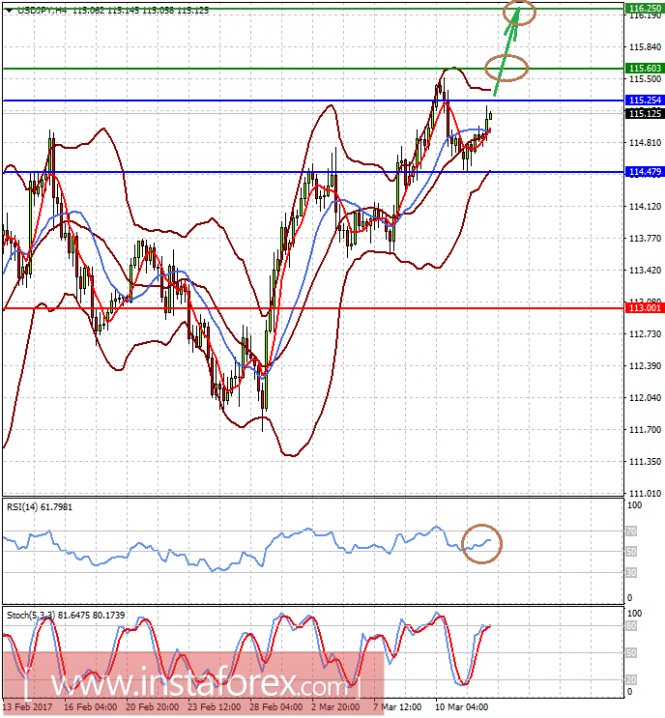Select the green 115.603 level label
This screenshot has height=718, width=665.
point(644,68)
